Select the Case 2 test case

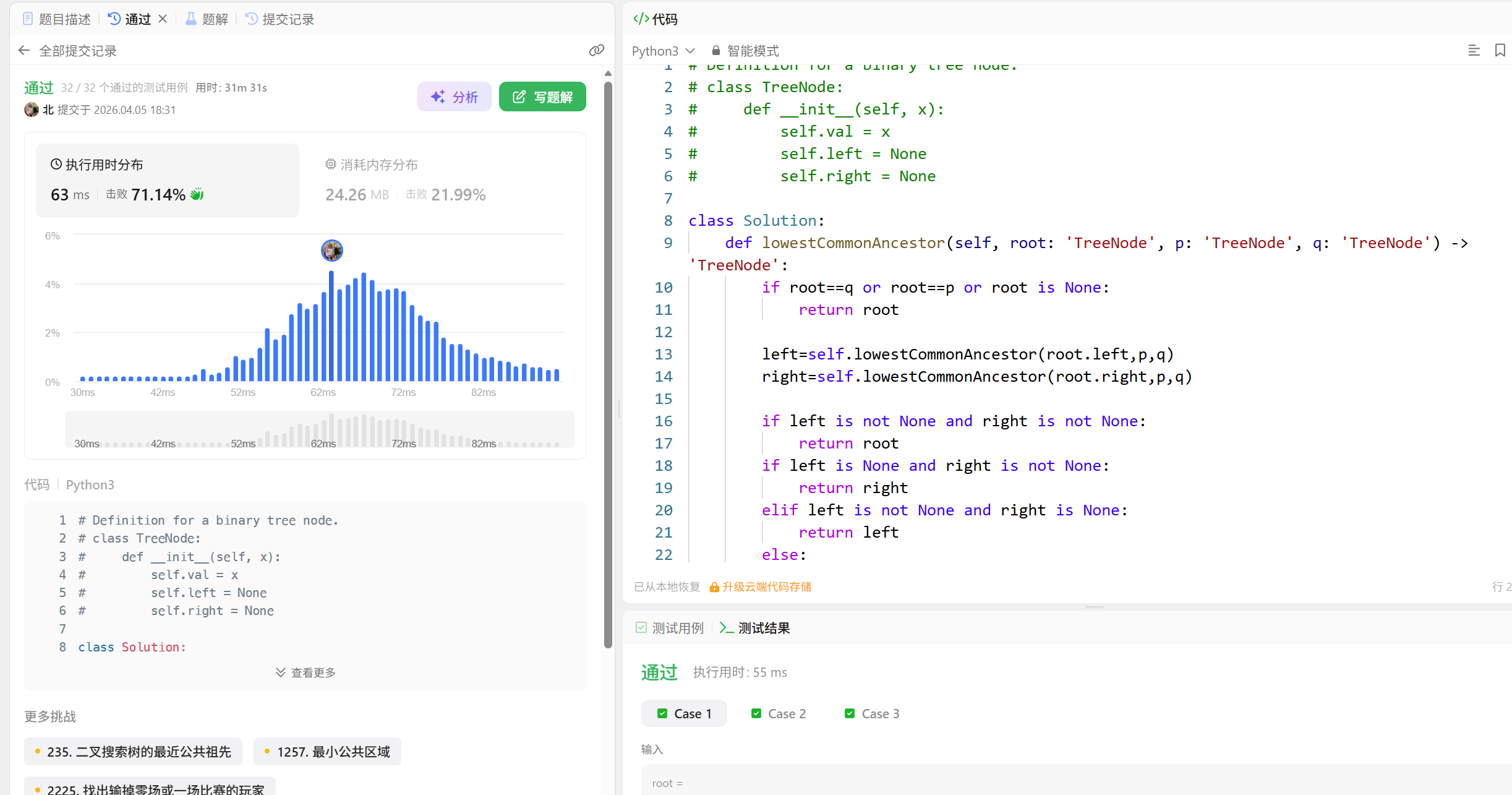click(778, 713)
